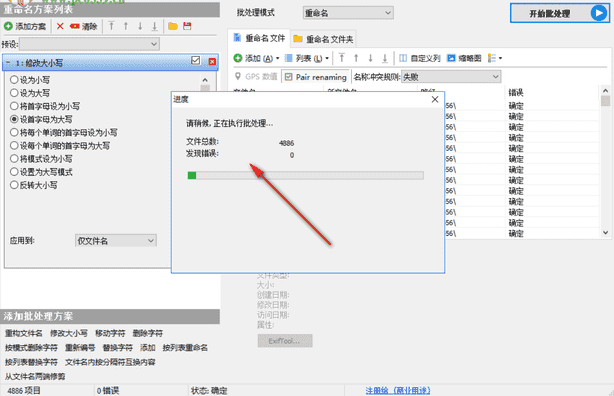Save preset with red floppy icon

[187, 26]
